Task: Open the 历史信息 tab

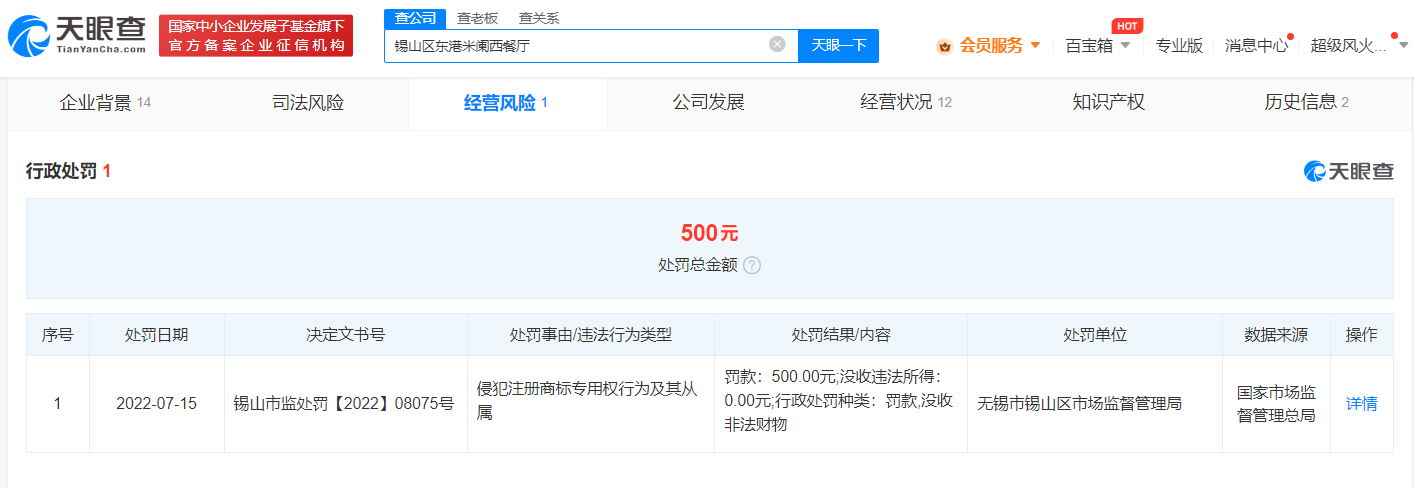Action: [x=1306, y=102]
